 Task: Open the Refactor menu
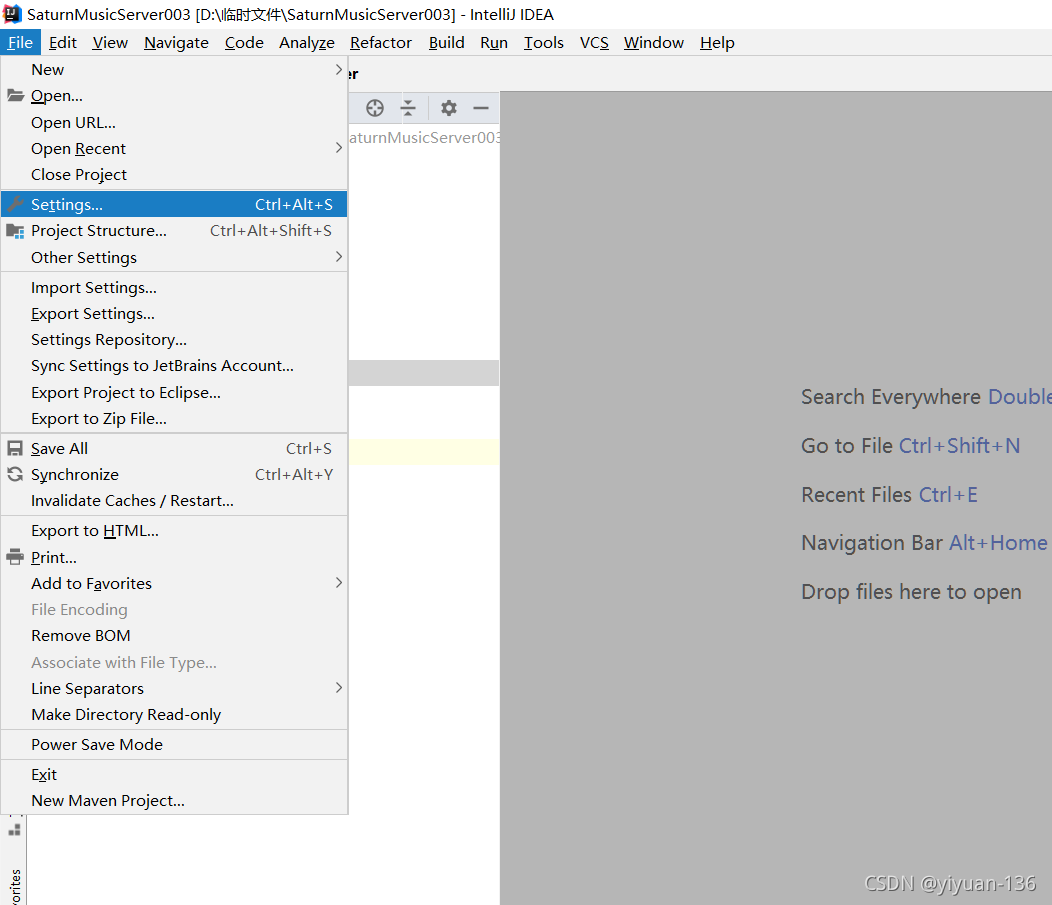click(x=380, y=42)
